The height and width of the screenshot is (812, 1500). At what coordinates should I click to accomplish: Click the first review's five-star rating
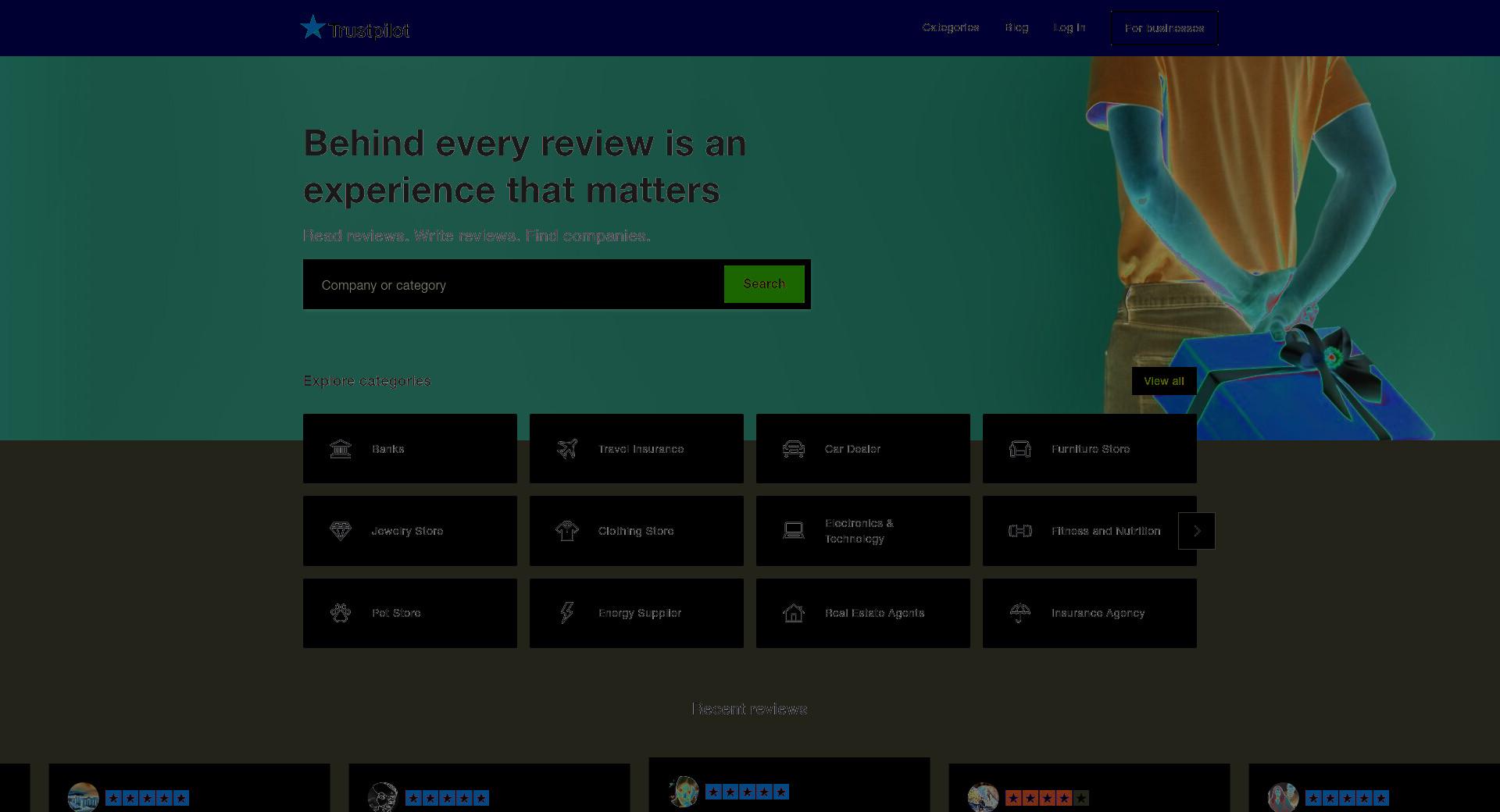pos(147,798)
